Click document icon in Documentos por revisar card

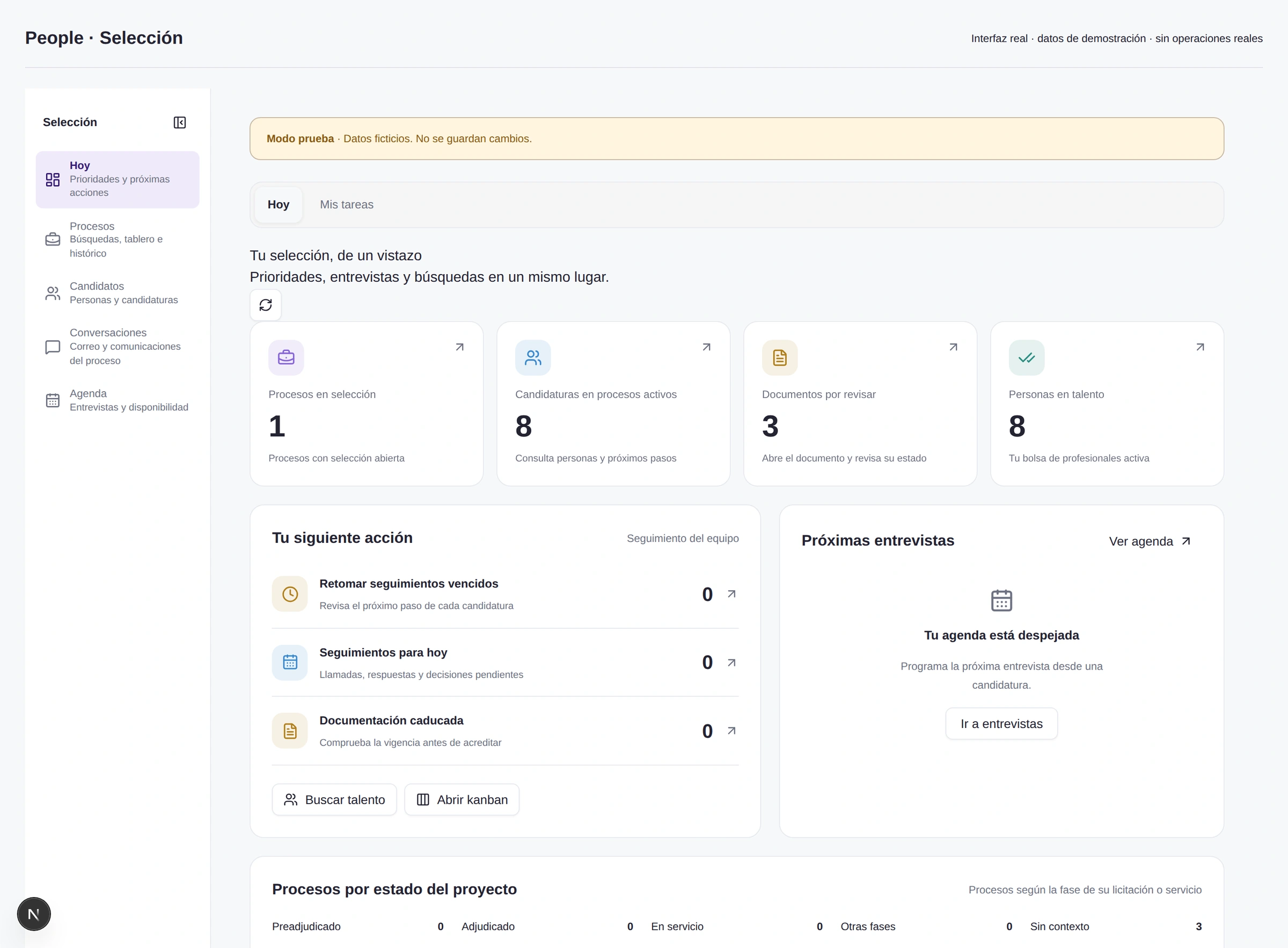coord(779,357)
